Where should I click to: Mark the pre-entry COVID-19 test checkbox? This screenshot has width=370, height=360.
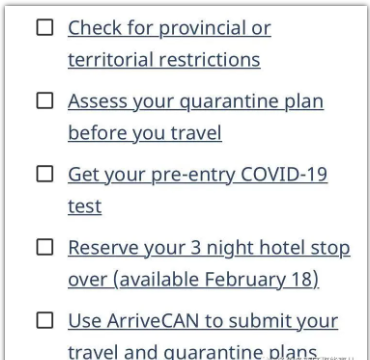click(45, 174)
